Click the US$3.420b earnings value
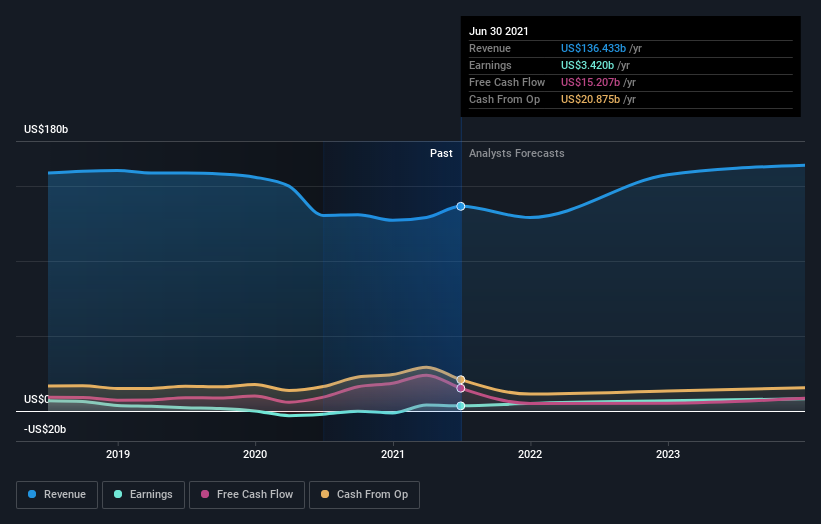821x524 pixels. 587,65
